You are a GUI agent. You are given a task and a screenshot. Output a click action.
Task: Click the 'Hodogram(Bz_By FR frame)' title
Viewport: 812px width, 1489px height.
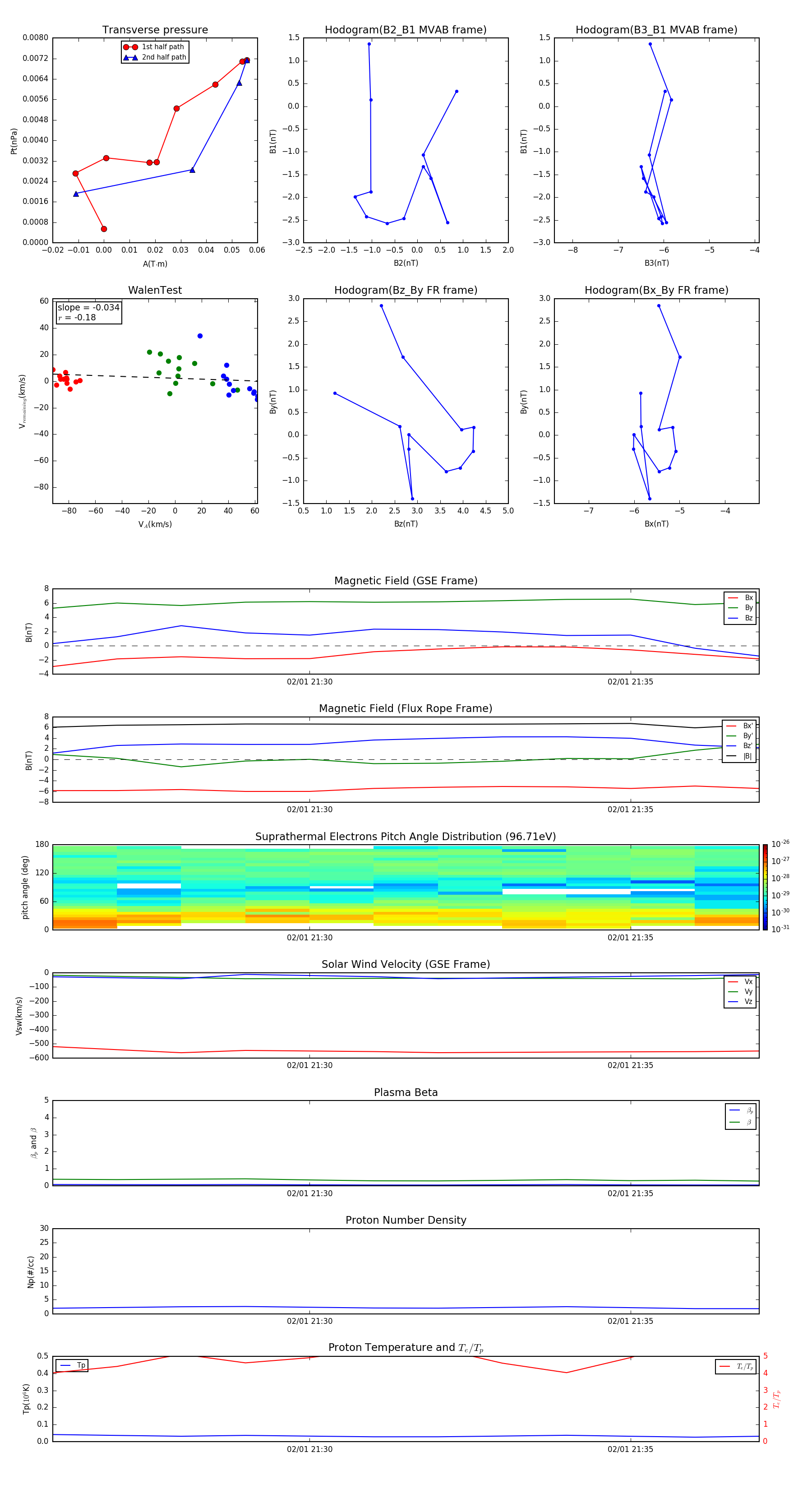[x=406, y=290]
